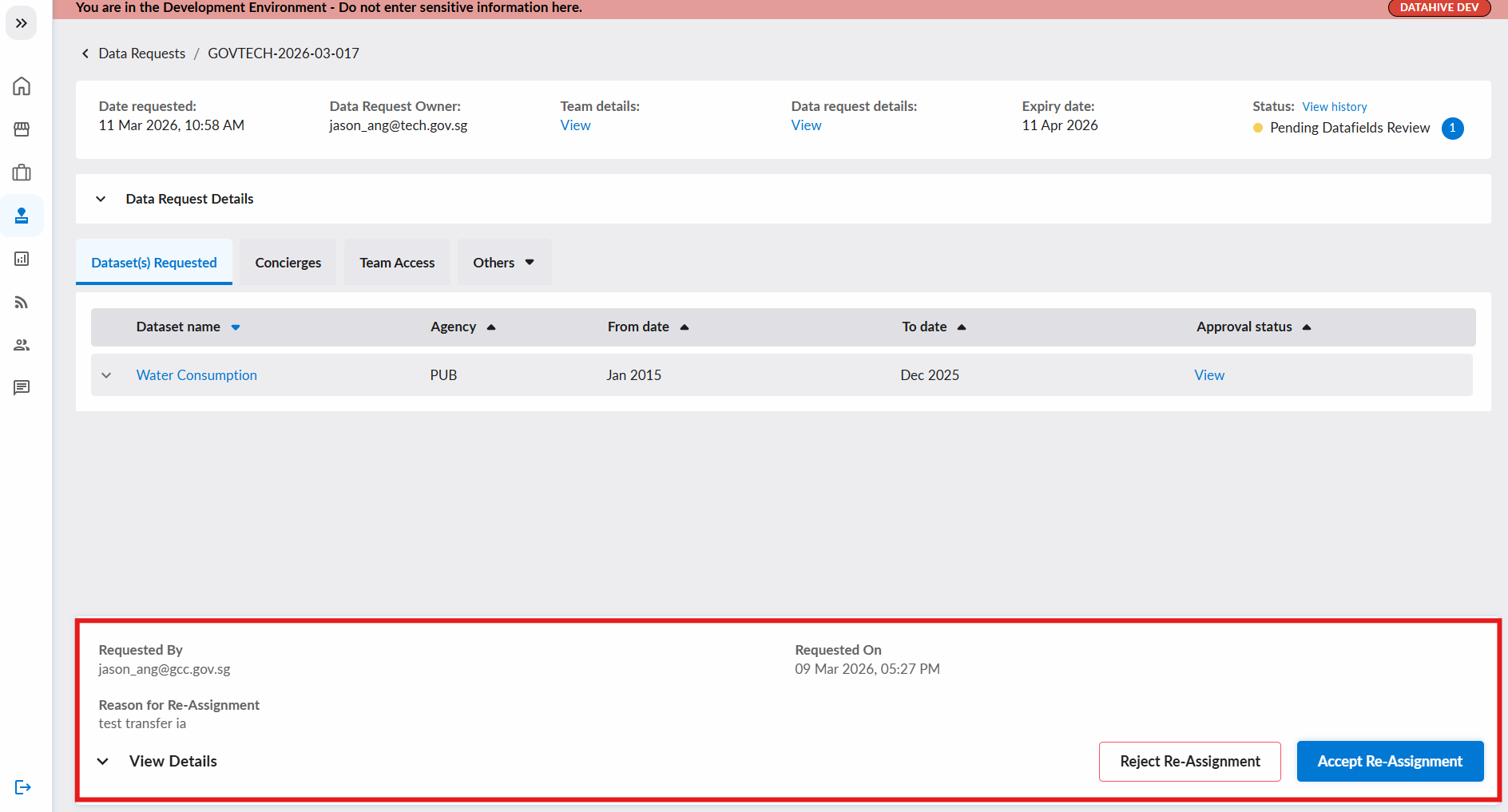
Task: Click the DATAHIVE DEV badge
Action: [1439, 7]
